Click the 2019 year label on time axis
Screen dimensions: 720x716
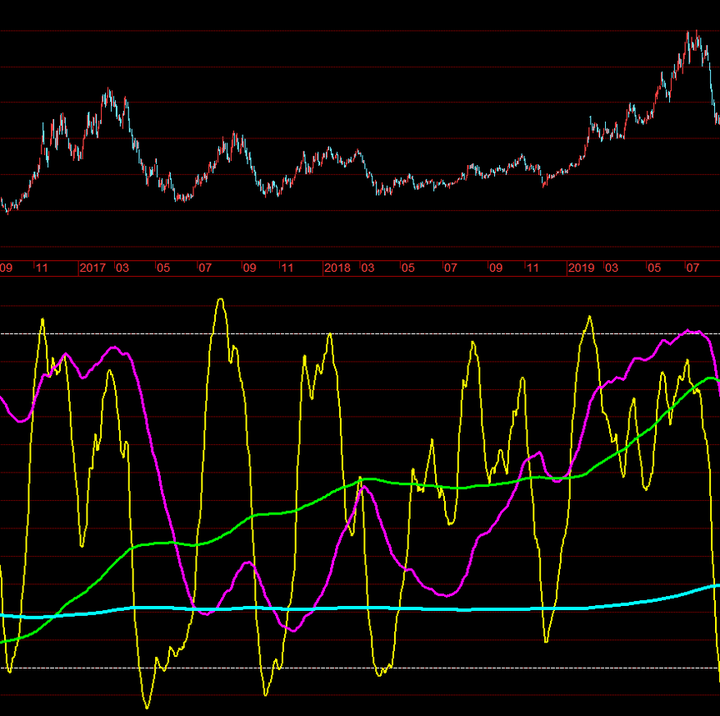581,268
